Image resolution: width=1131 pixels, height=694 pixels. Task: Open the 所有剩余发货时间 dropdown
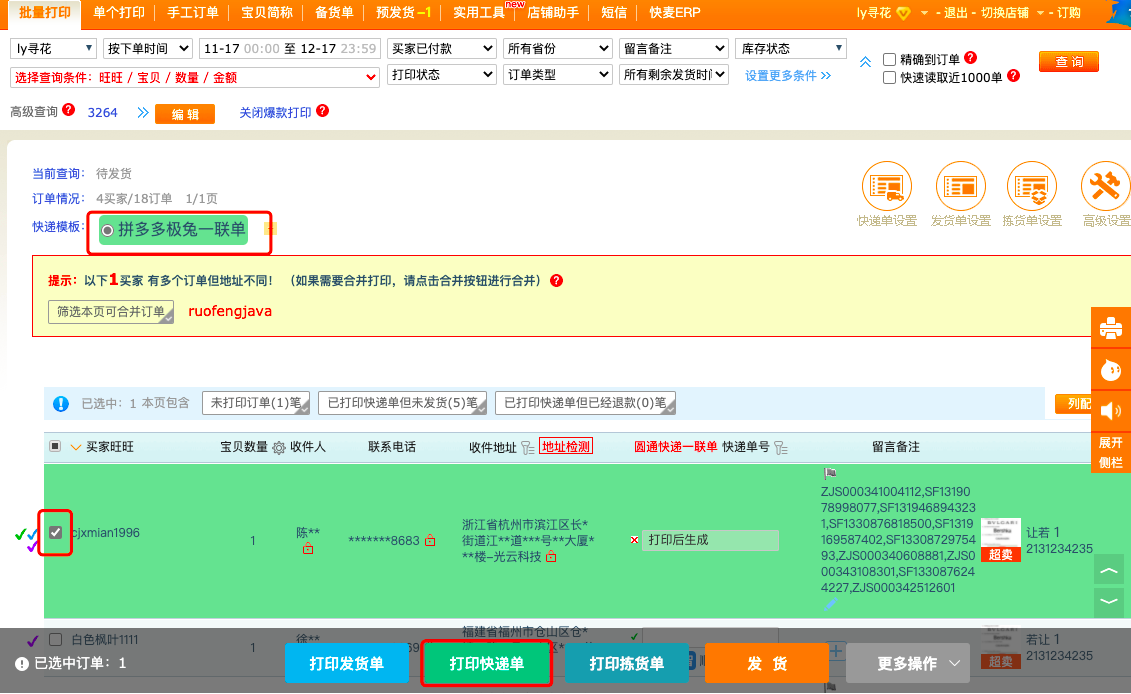(x=674, y=74)
